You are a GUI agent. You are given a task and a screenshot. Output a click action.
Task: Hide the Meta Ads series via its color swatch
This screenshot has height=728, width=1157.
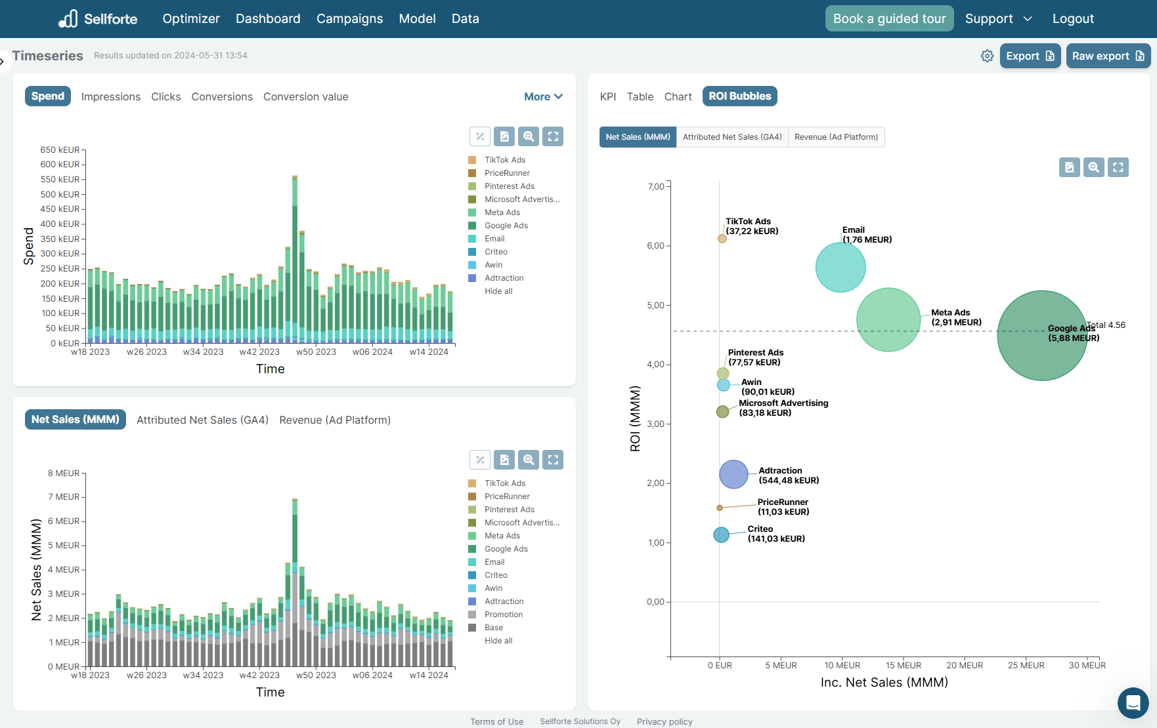coord(470,212)
